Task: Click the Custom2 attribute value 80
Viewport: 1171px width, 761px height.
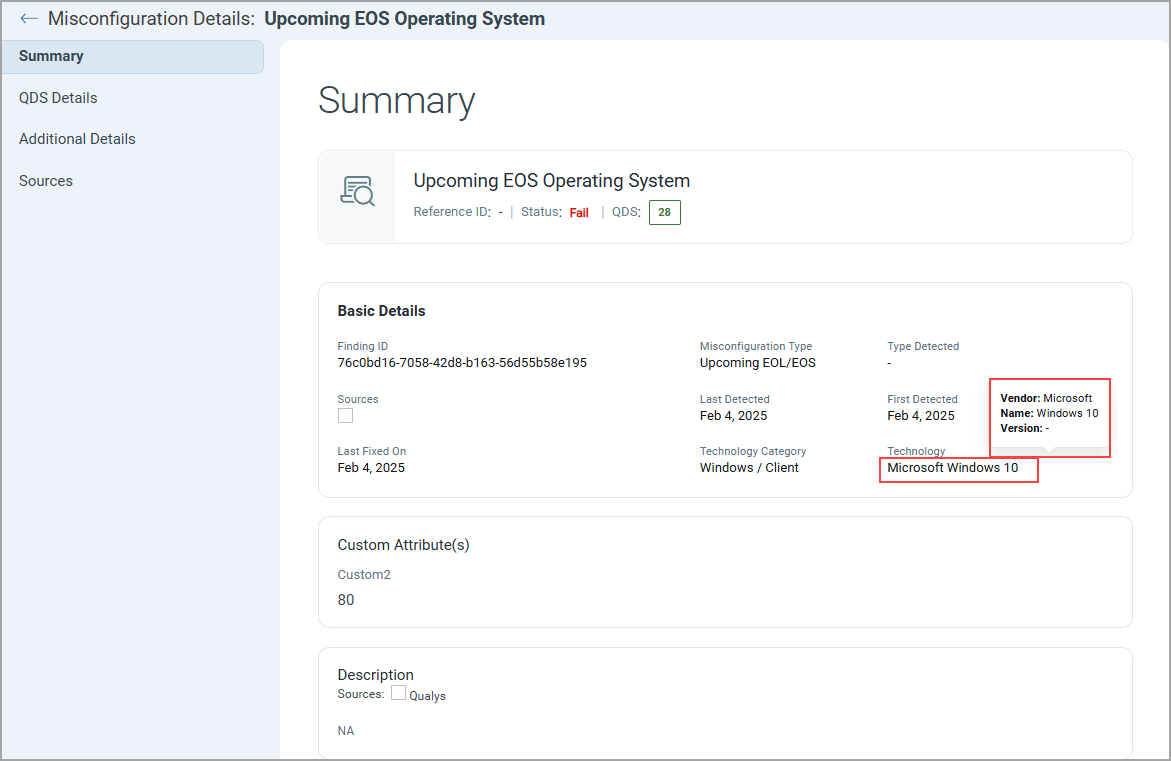Action: (346, 600)
